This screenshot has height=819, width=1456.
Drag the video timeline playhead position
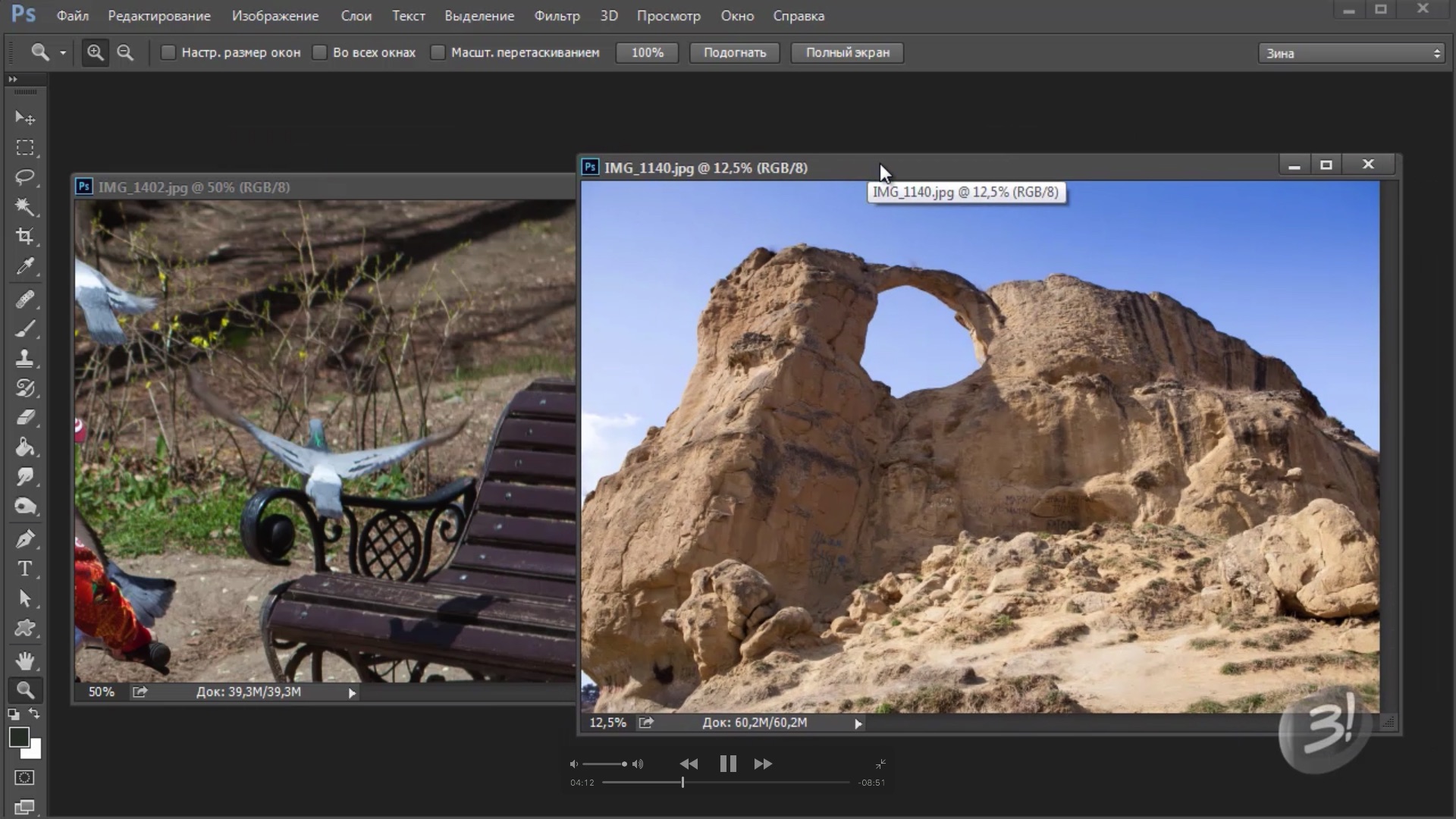683,782
